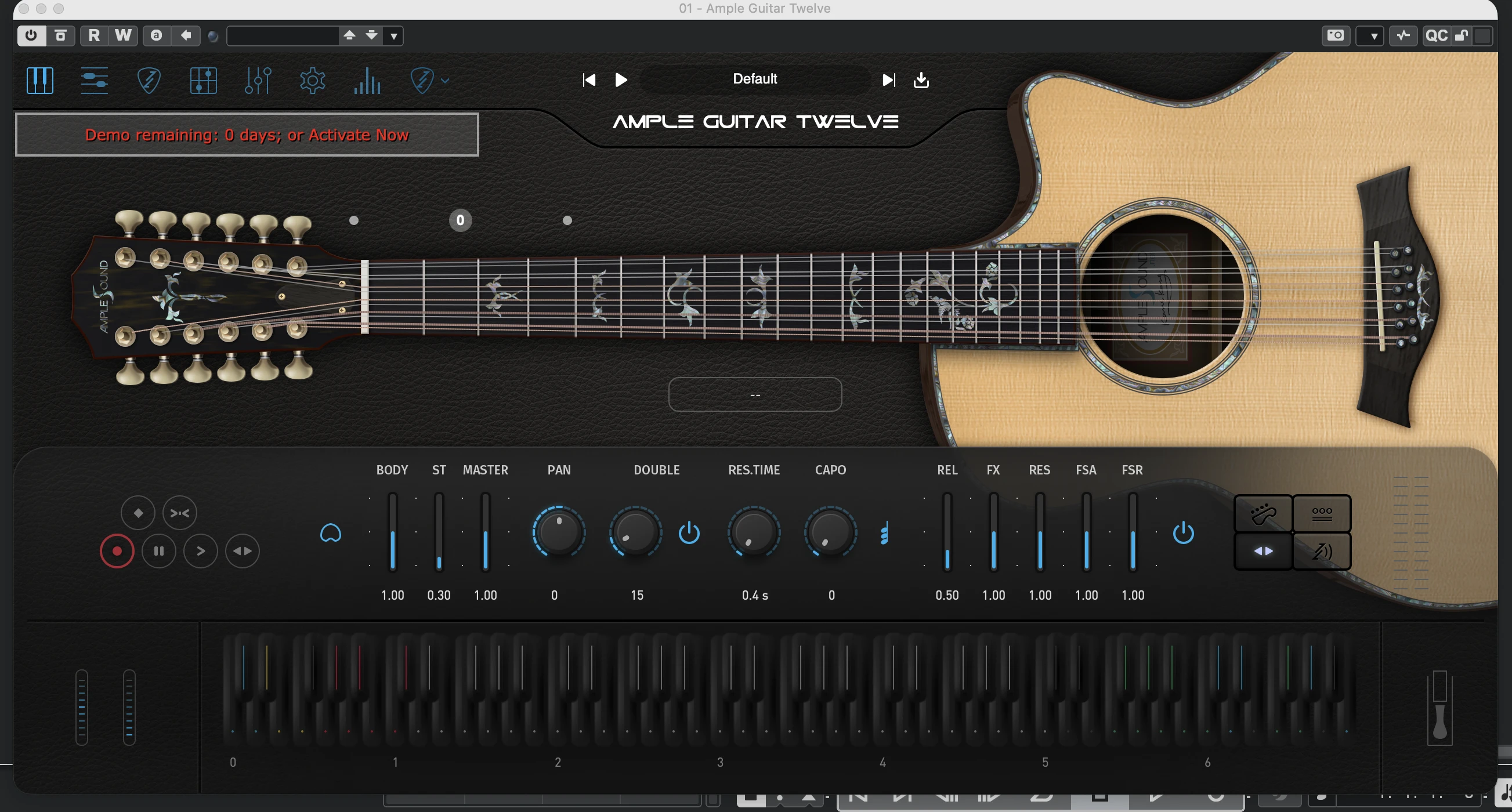Viewport: 1512px width, 812px height.
Task: Click the headphone-shaped icon beside BODY
Action: (331, 534)
